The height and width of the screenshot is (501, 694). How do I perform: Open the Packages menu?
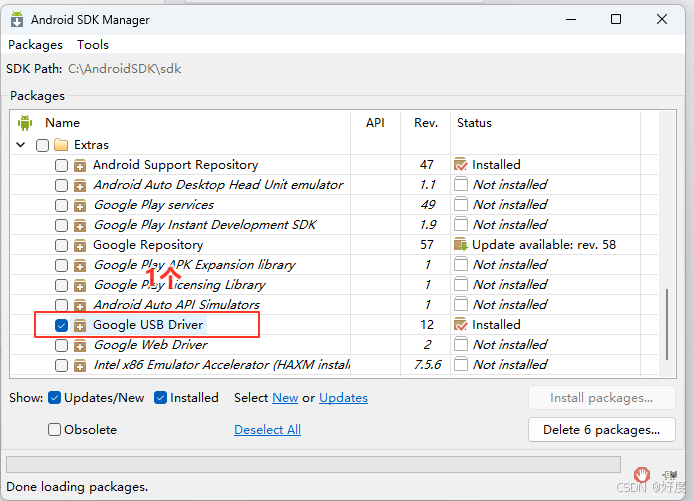click(35, 45)
